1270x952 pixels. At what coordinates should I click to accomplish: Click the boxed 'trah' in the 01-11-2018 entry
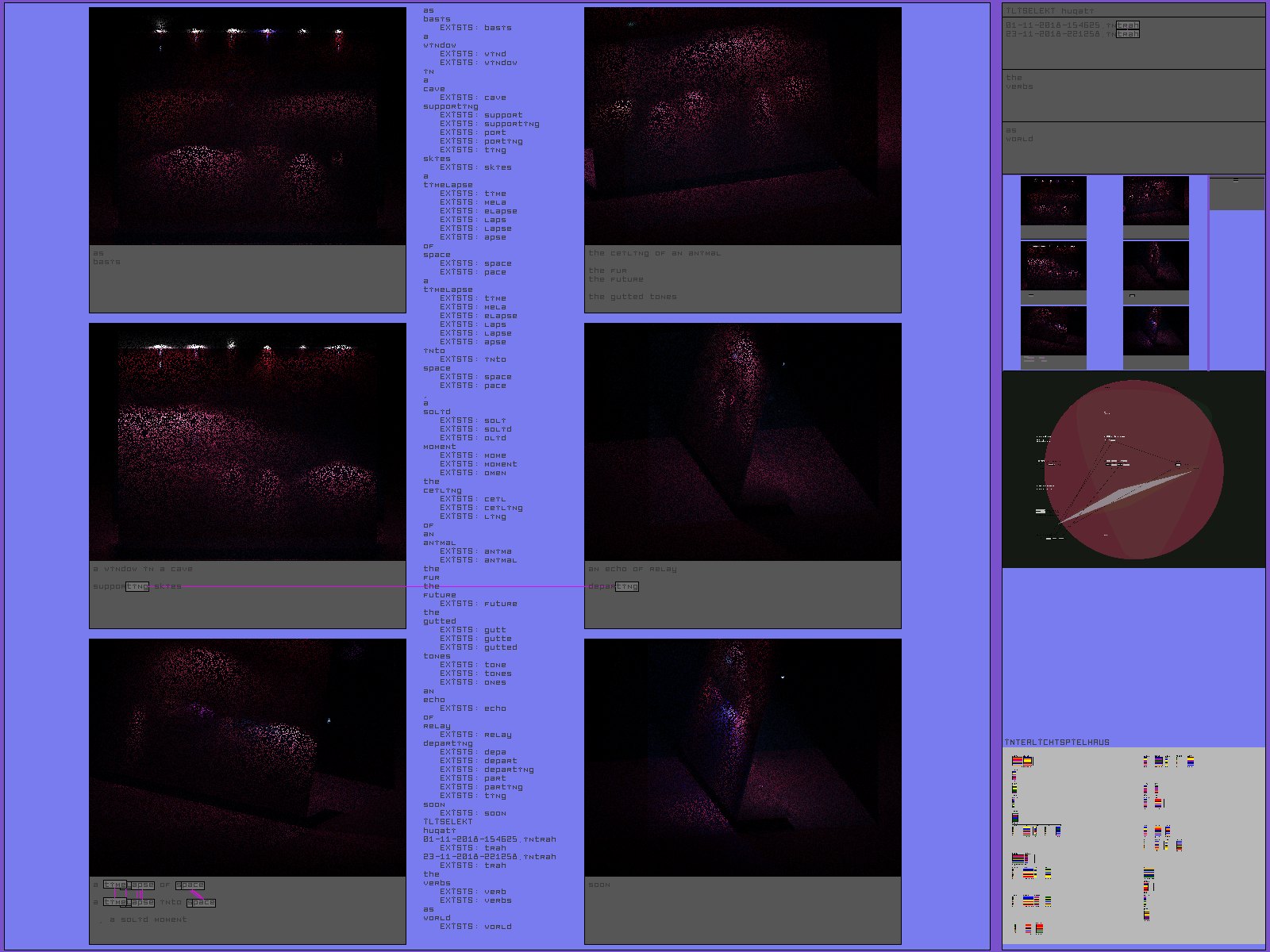click(x=1128, y=25)
